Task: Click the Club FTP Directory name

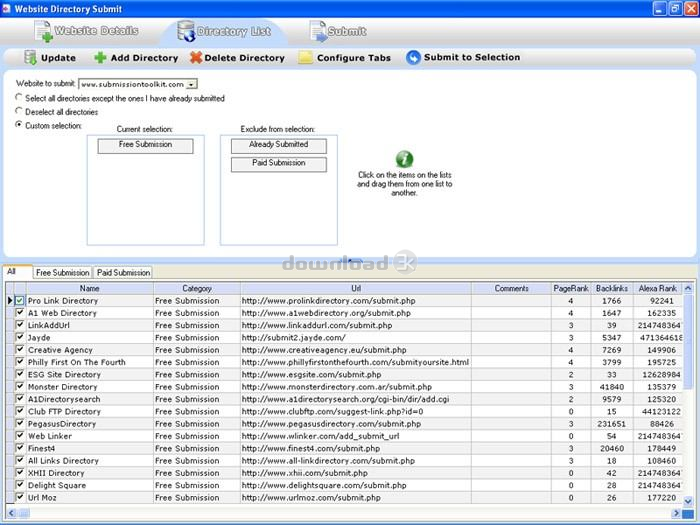Action: coord(64,412)
